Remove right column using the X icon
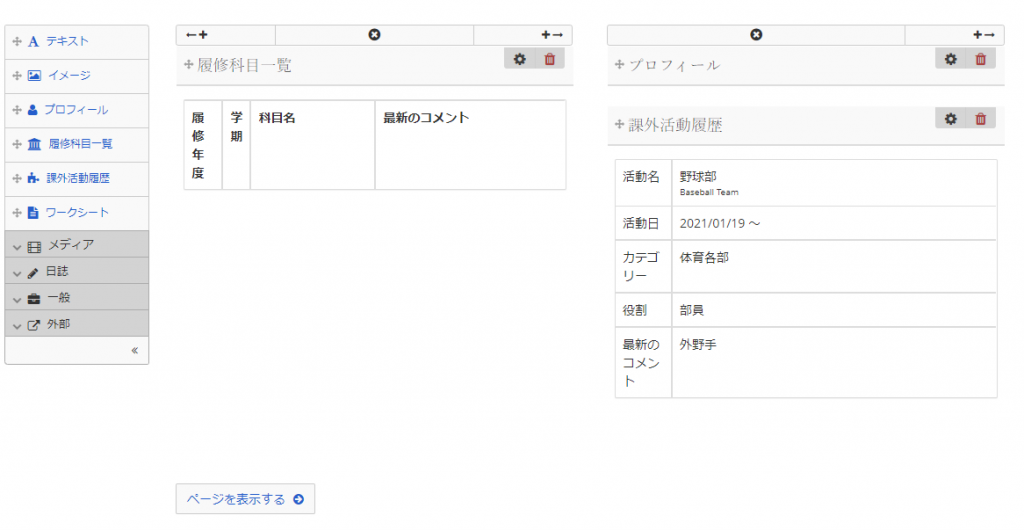 click(x=756, y=35)
